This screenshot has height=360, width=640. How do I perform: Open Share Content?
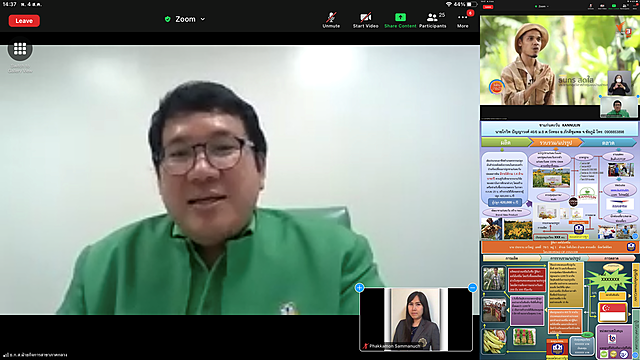click(400, 20)
